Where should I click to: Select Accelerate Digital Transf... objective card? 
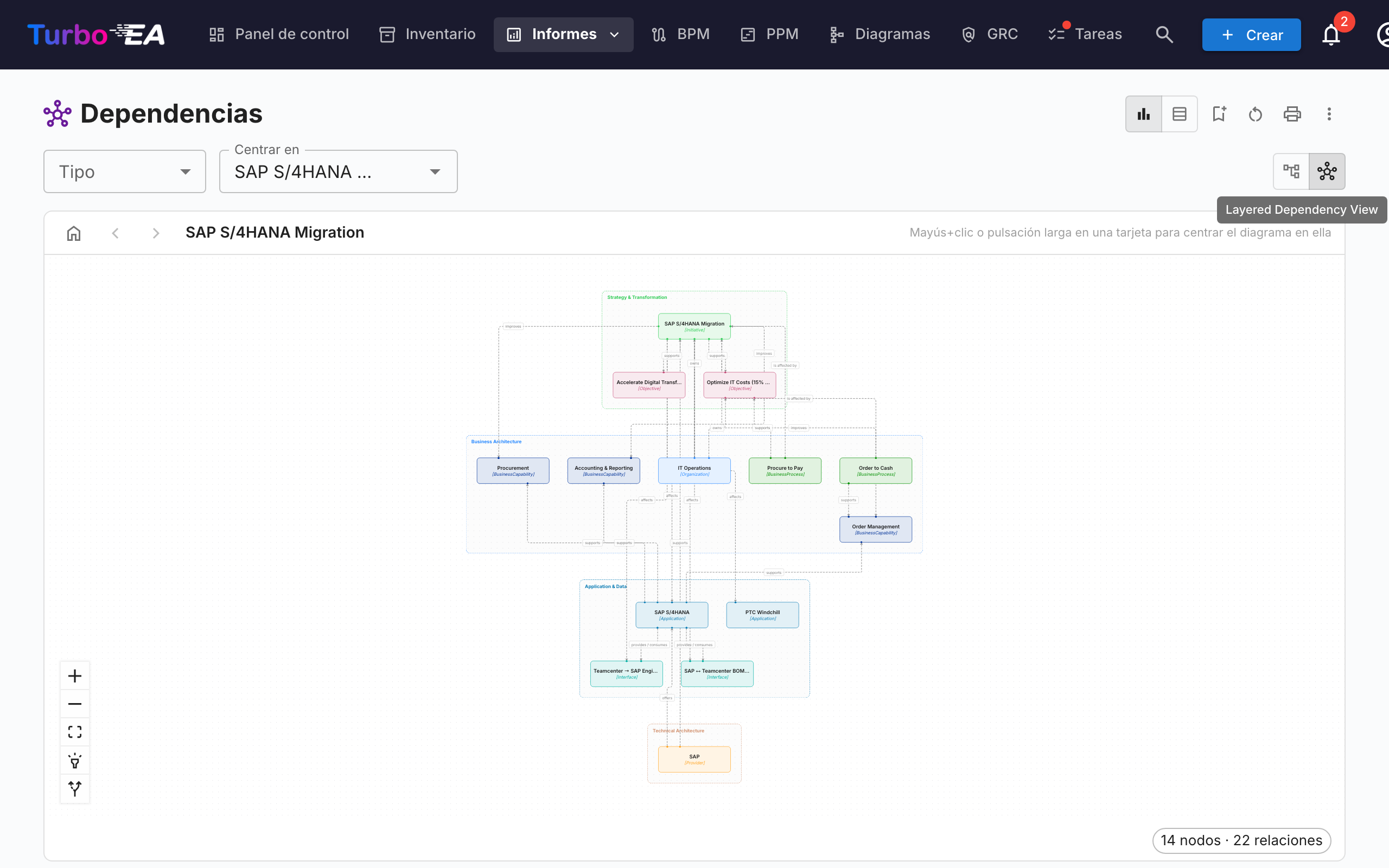click(648, 385)
